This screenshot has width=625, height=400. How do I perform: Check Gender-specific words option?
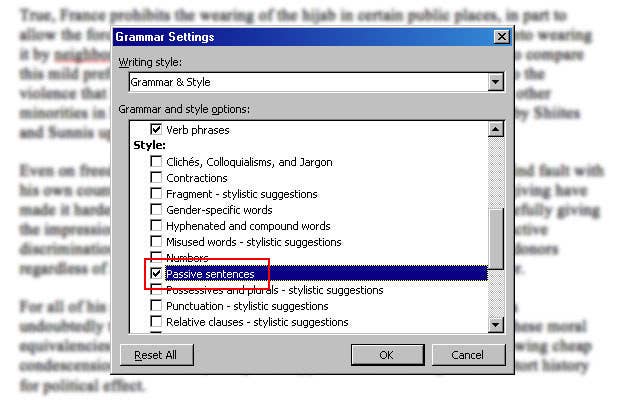(x=156, y=210)
